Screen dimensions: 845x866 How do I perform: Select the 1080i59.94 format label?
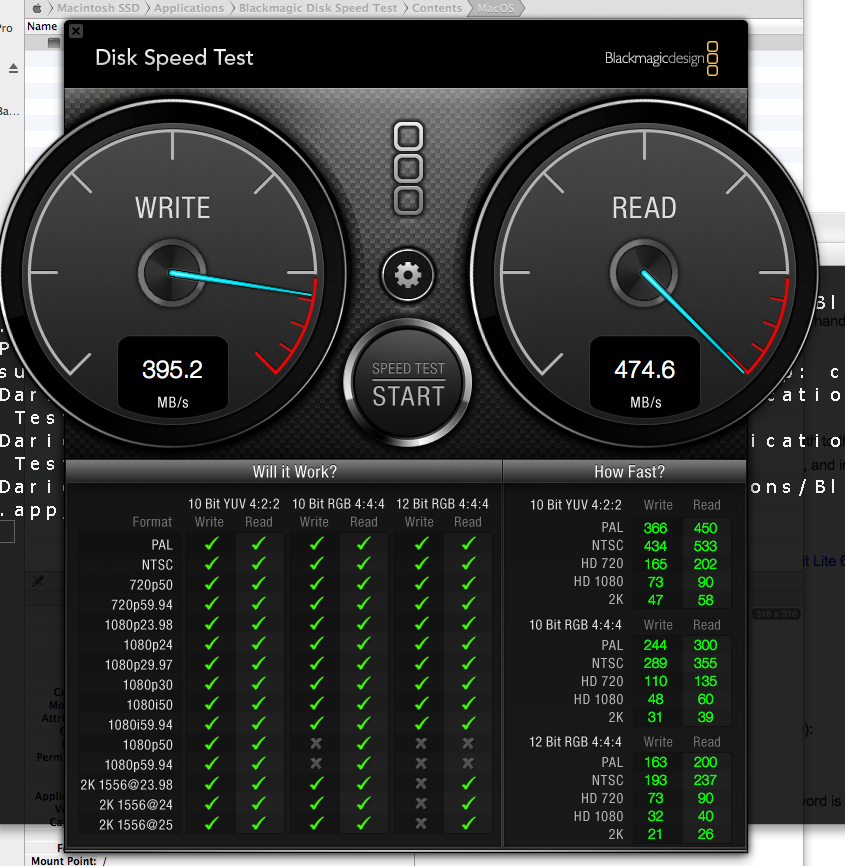(140, 725)
